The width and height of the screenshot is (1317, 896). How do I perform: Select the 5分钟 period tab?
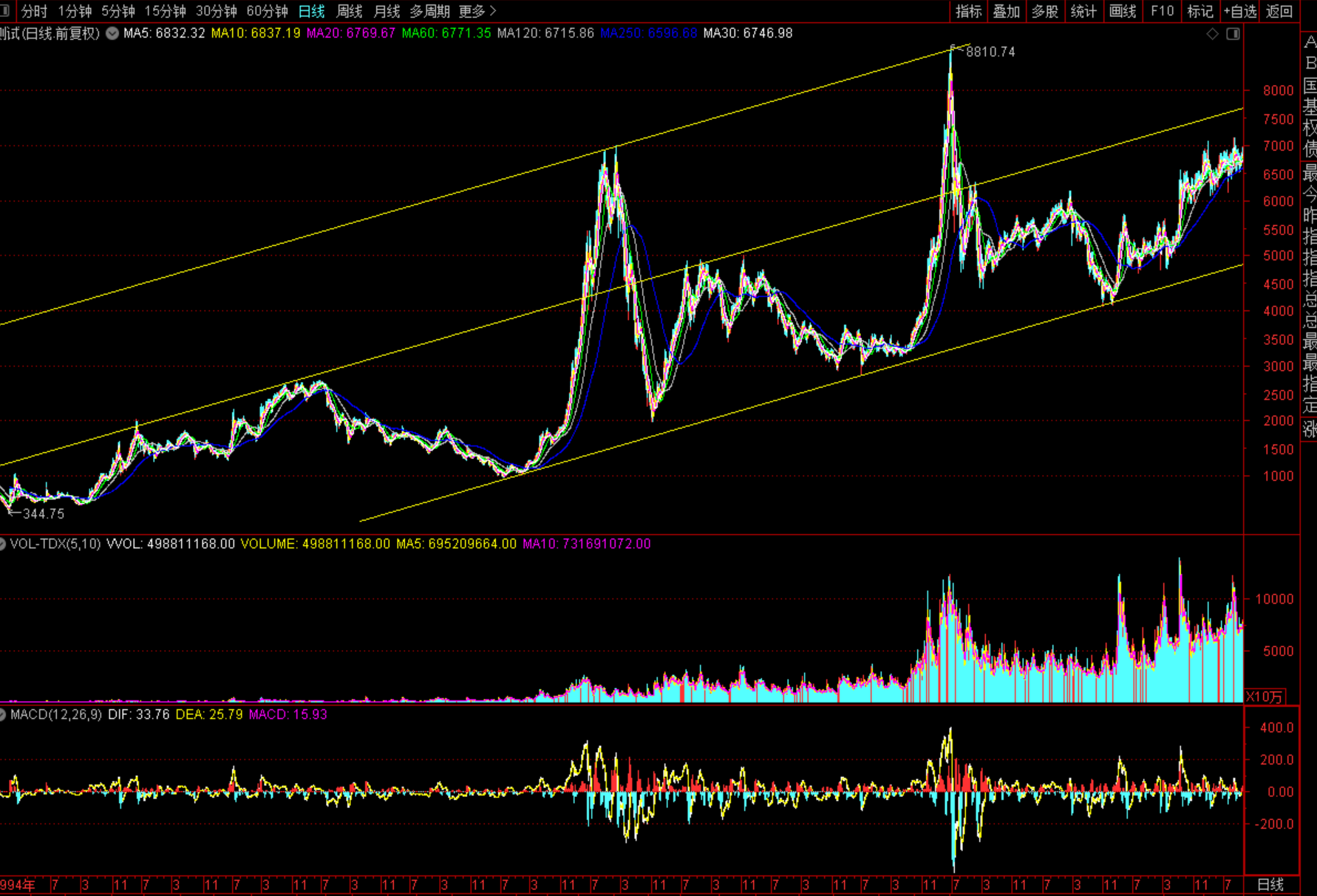click(x=118, y=11)
